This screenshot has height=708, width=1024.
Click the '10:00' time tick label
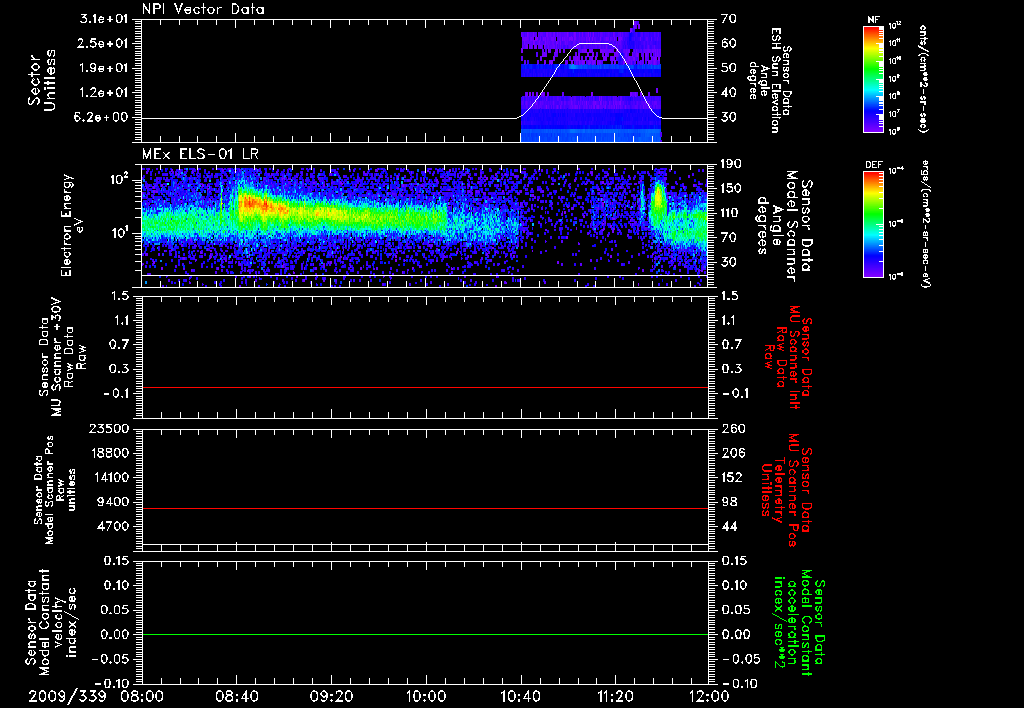[x=426, y=697]
